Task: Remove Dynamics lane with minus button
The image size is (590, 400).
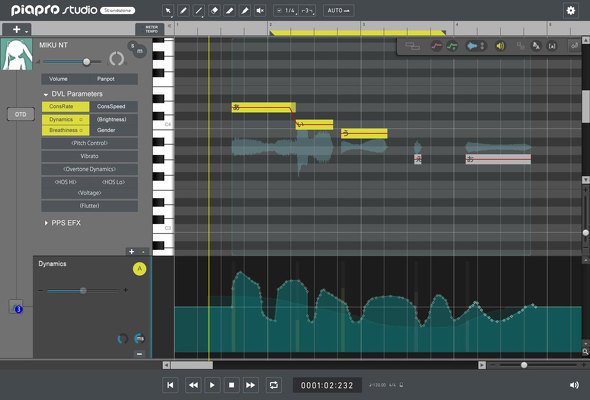Action: pos(139,354)
